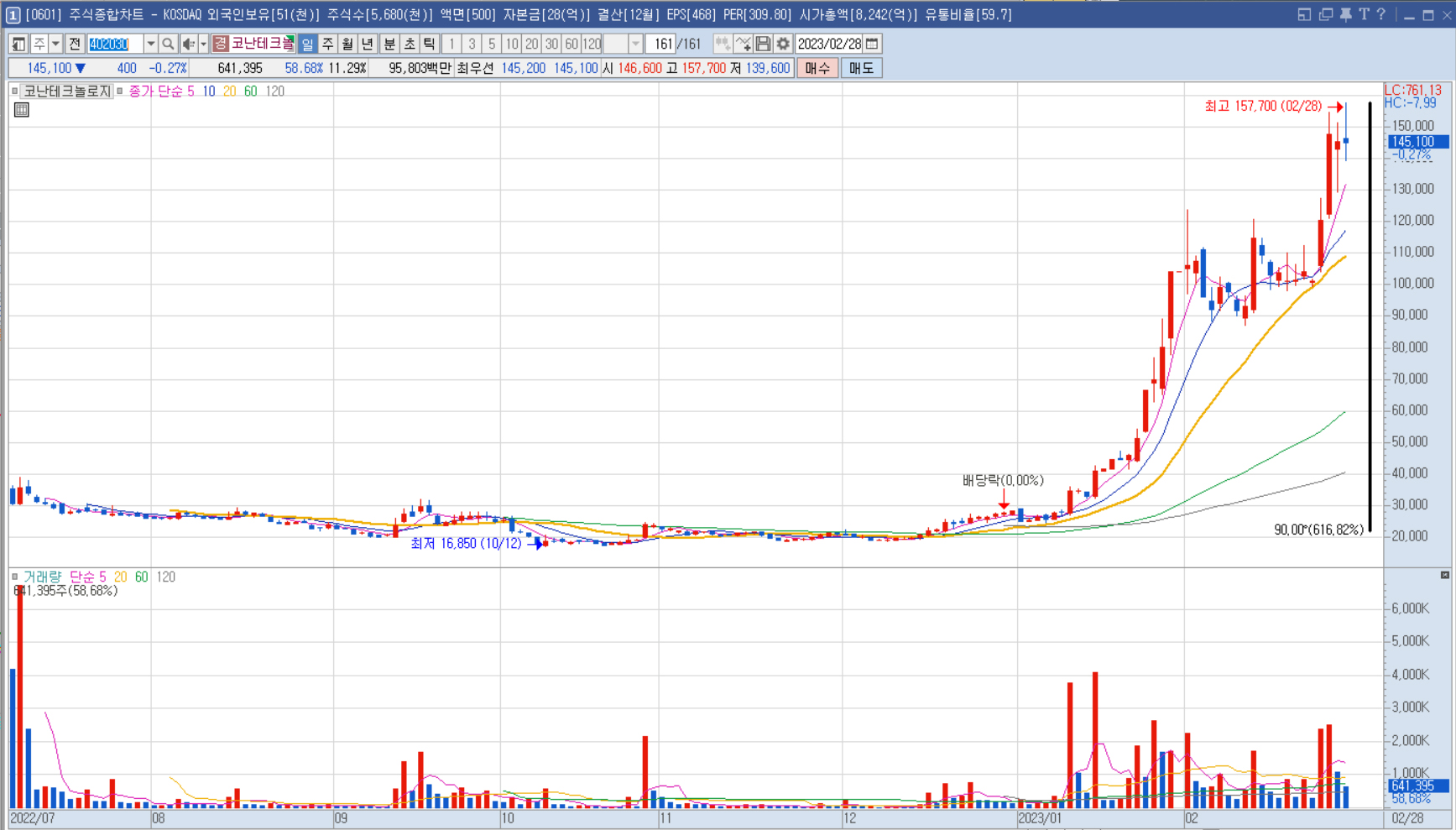This screenshot has height=830, width=1456.
Task: Toggle the second 초 period button
Action: (x=410, y=44)
